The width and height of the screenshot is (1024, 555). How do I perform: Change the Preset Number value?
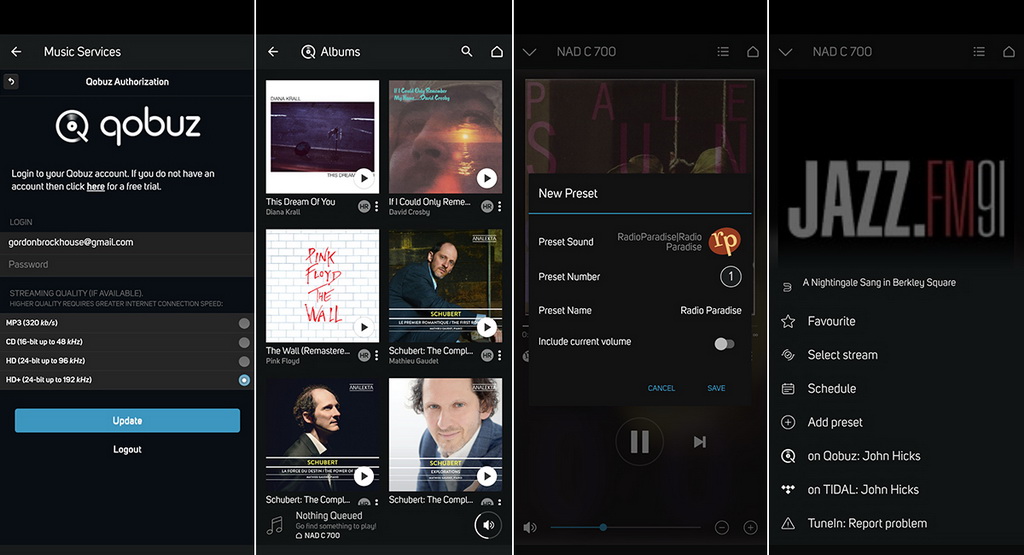731,277
